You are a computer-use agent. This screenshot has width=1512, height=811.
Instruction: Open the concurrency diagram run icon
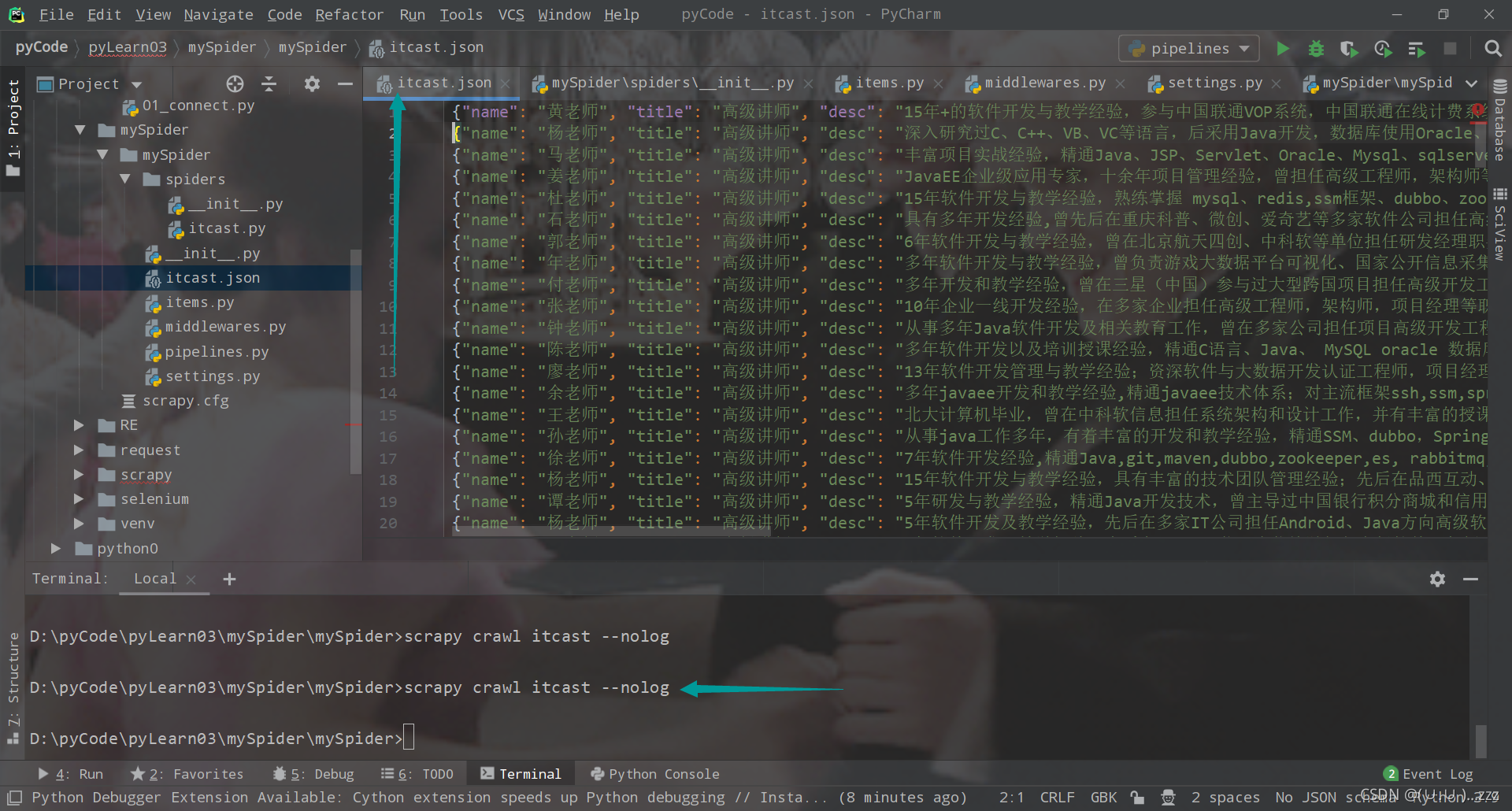(x=1417, y=49)
